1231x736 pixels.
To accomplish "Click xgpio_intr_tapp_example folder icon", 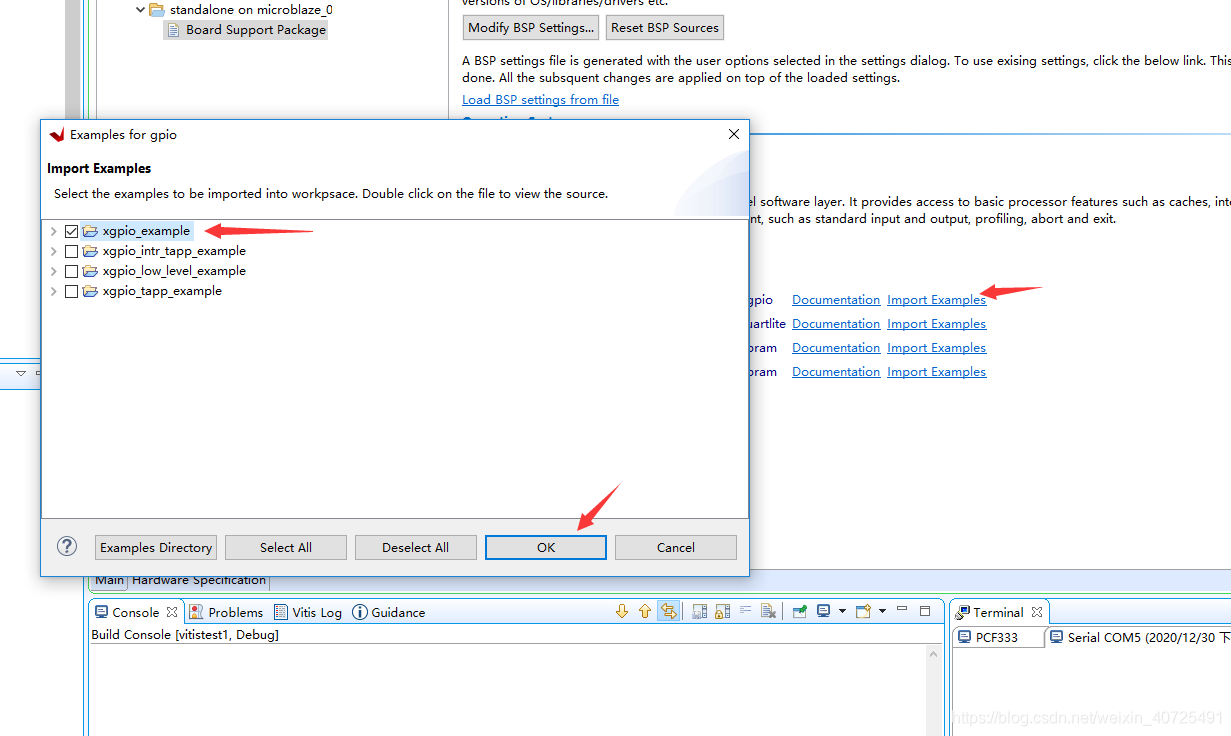I will click(90, 251).
